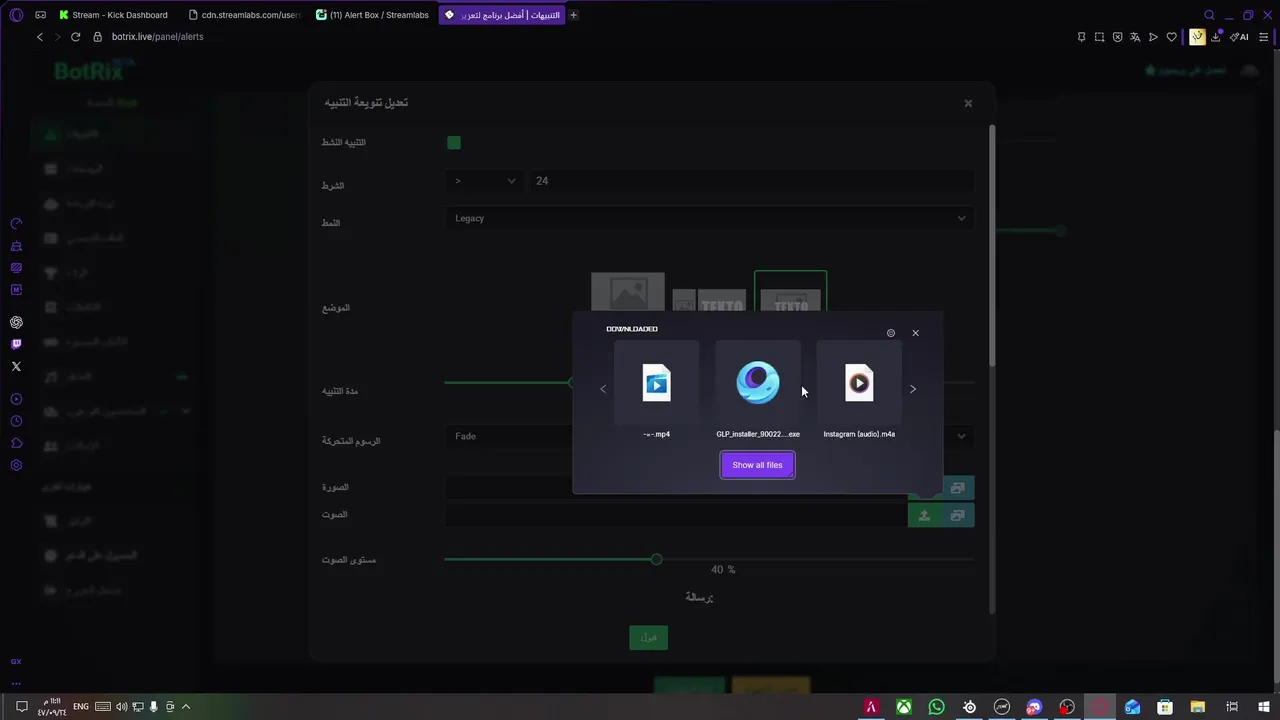1280x720 pixels.
Task: Open the AI assistant toolbar button
Action: pos(1240,37)
